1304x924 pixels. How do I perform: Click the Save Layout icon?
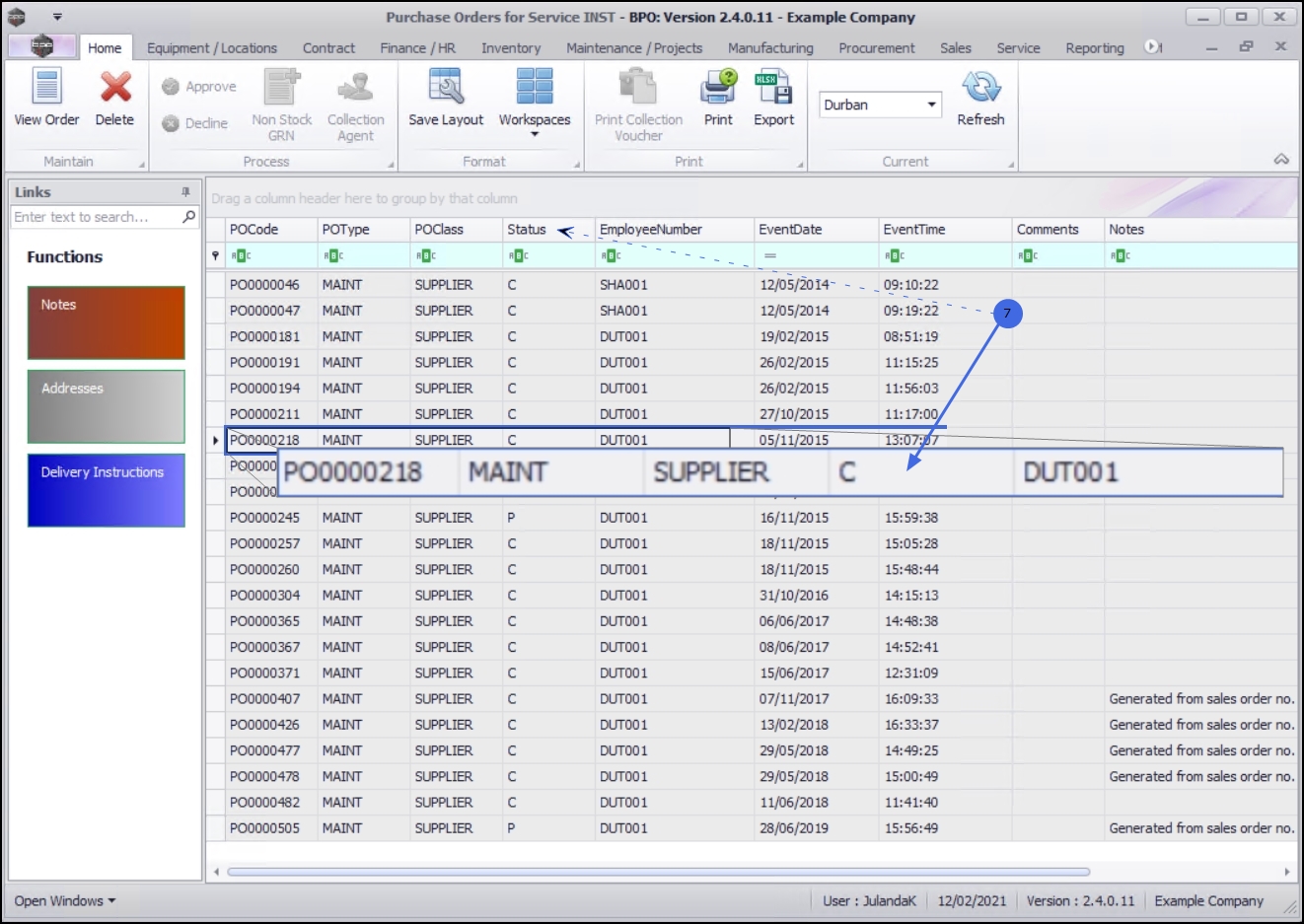click(x=446, y=87)
